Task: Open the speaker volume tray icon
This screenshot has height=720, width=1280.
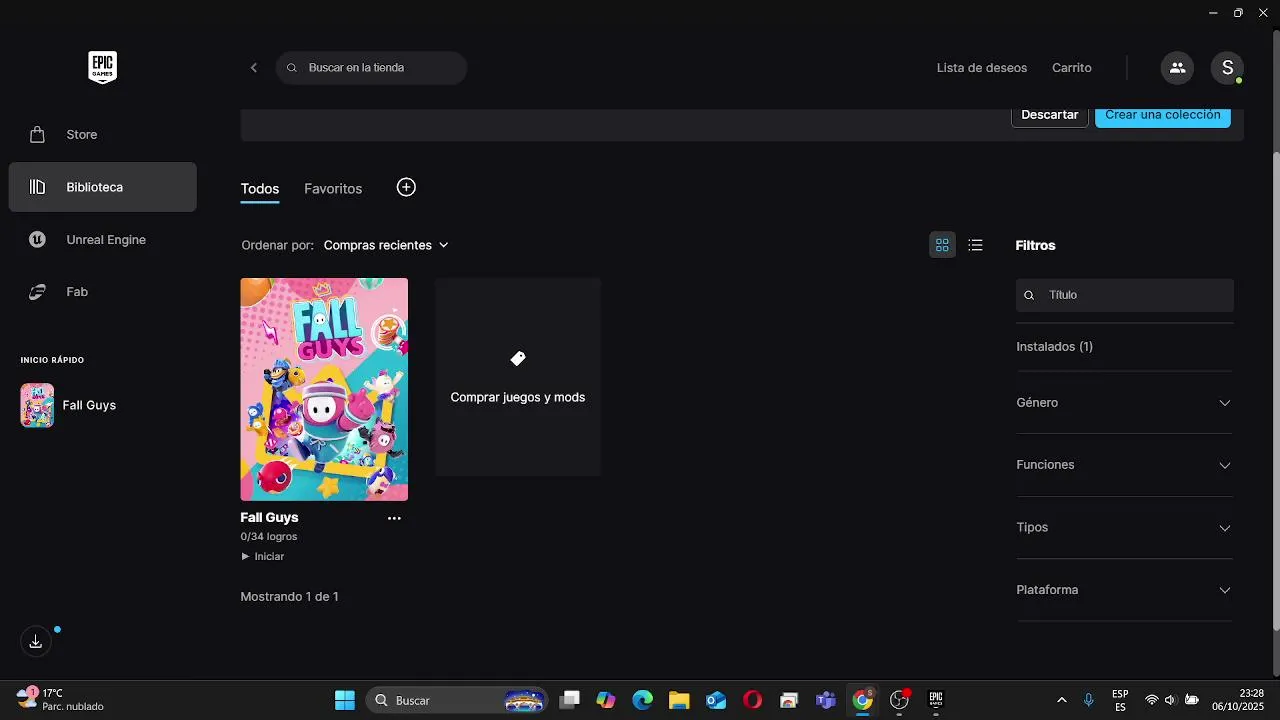Action: [x=1171, y=700]
